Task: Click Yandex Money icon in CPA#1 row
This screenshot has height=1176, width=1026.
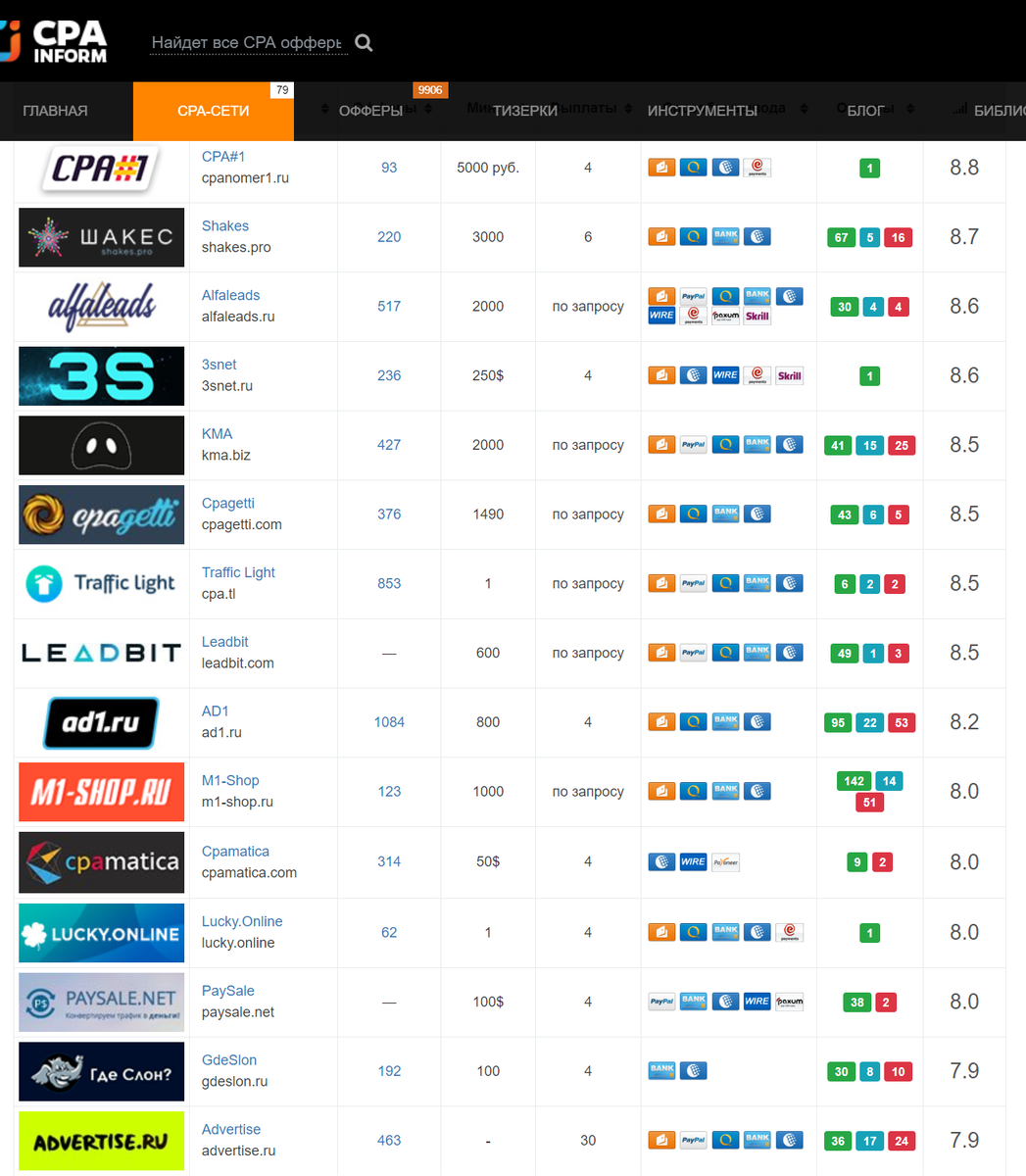Action: pyautogui.click(x=661, y=168)
